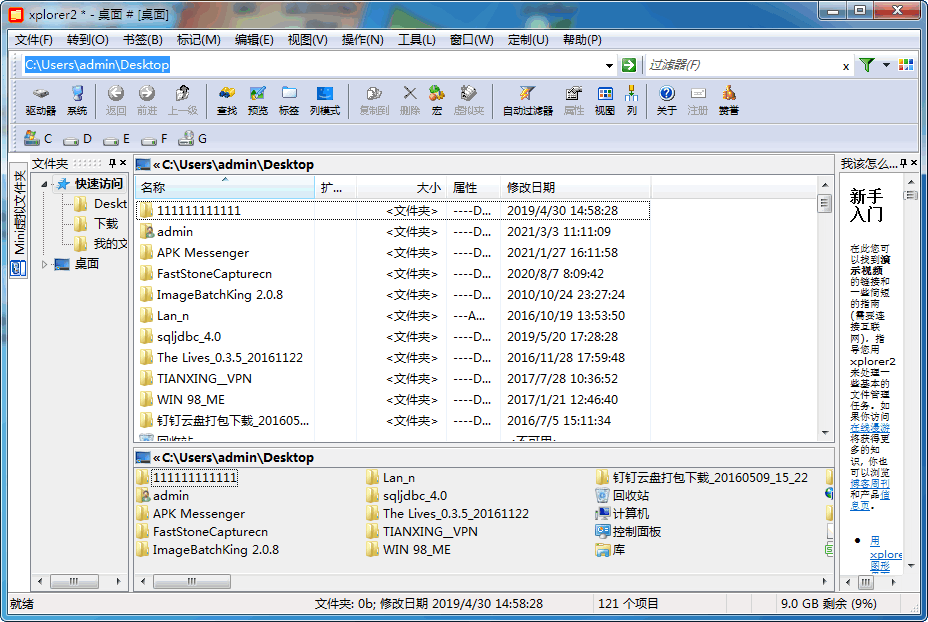Click the upper file list's vertical scrollbar
Viewport: 928px width, 622px height.
(824, 308)
